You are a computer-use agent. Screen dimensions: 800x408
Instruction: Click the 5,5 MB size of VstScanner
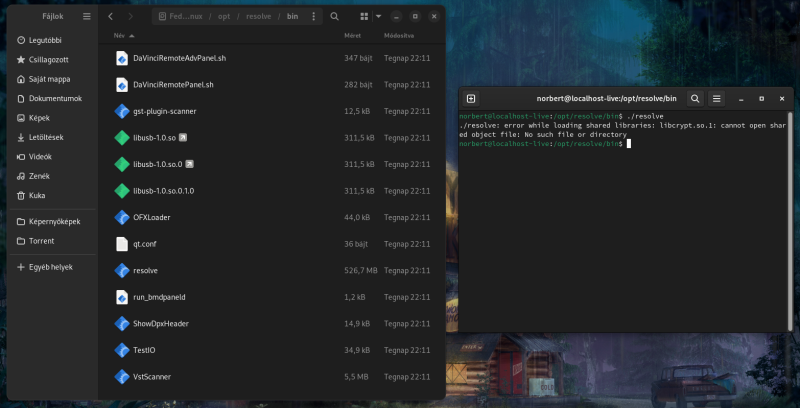356,377
